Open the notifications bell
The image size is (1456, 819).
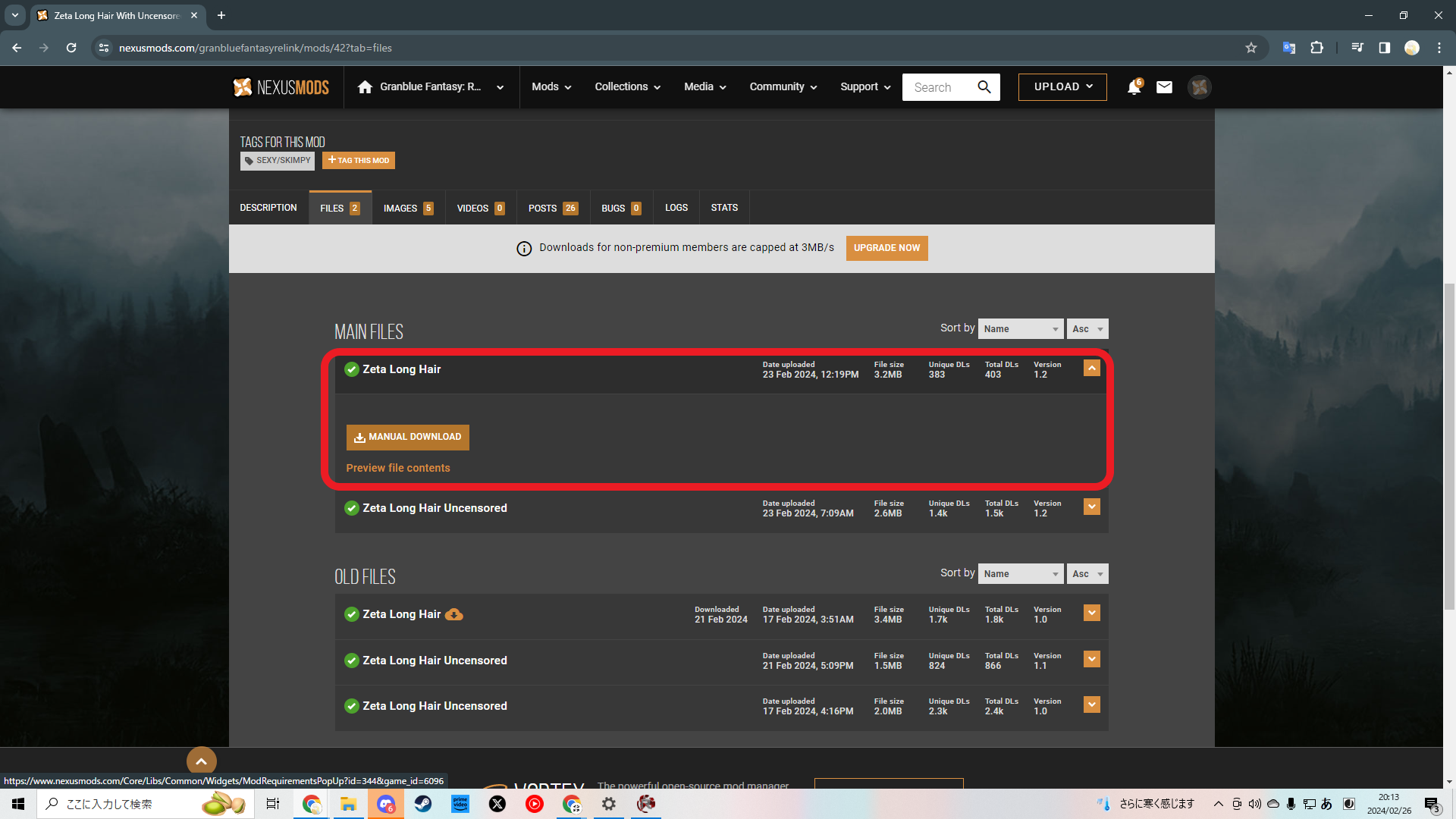[1134, 87]
